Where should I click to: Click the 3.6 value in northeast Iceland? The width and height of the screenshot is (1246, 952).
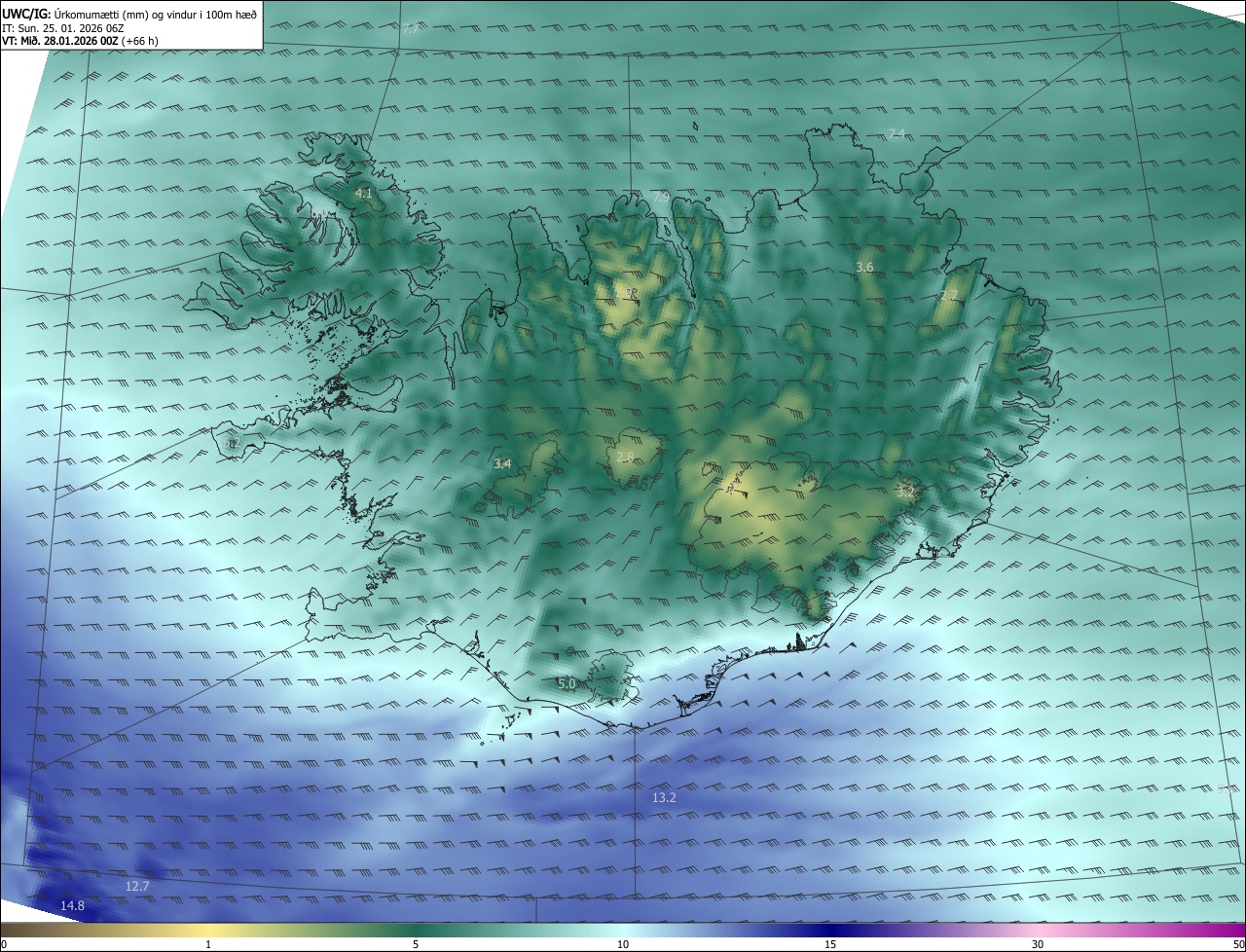[x=864, y=267]
